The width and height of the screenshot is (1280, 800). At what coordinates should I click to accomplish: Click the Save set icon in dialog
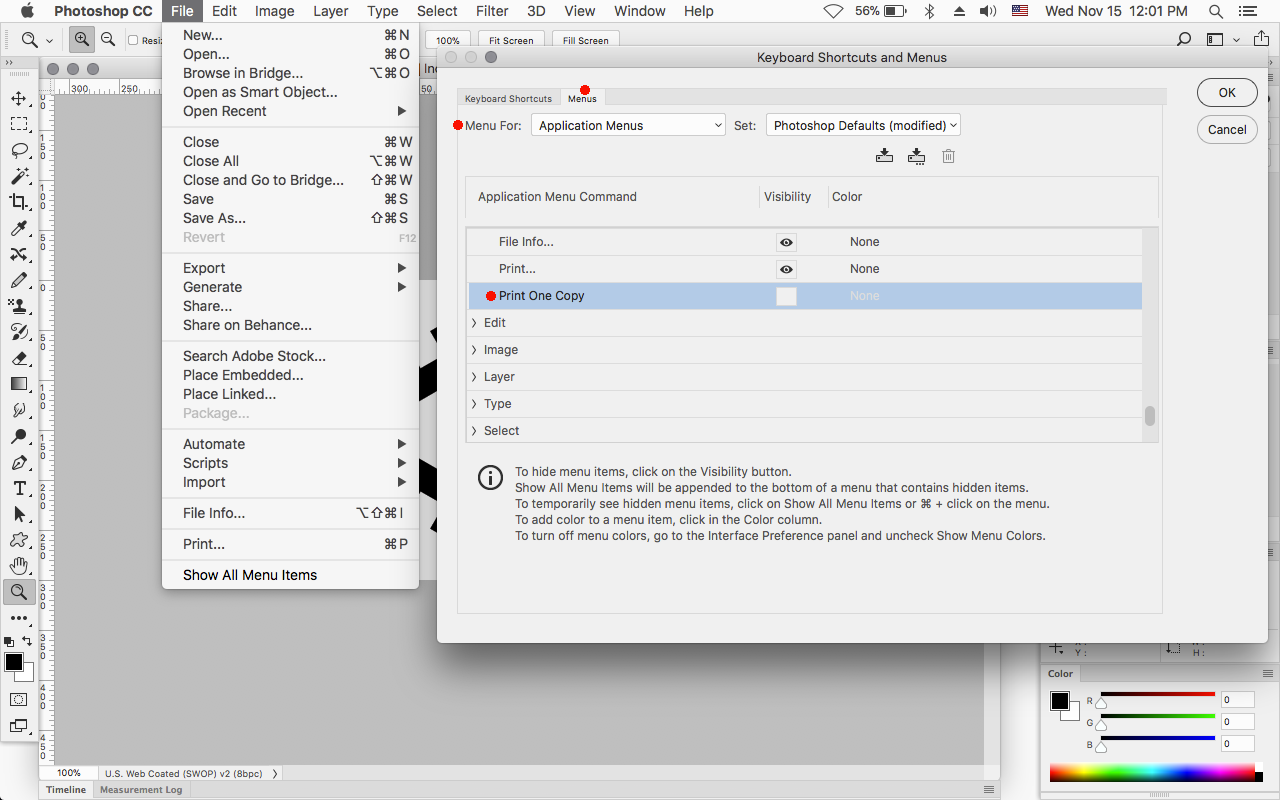(x=884, y=156)
